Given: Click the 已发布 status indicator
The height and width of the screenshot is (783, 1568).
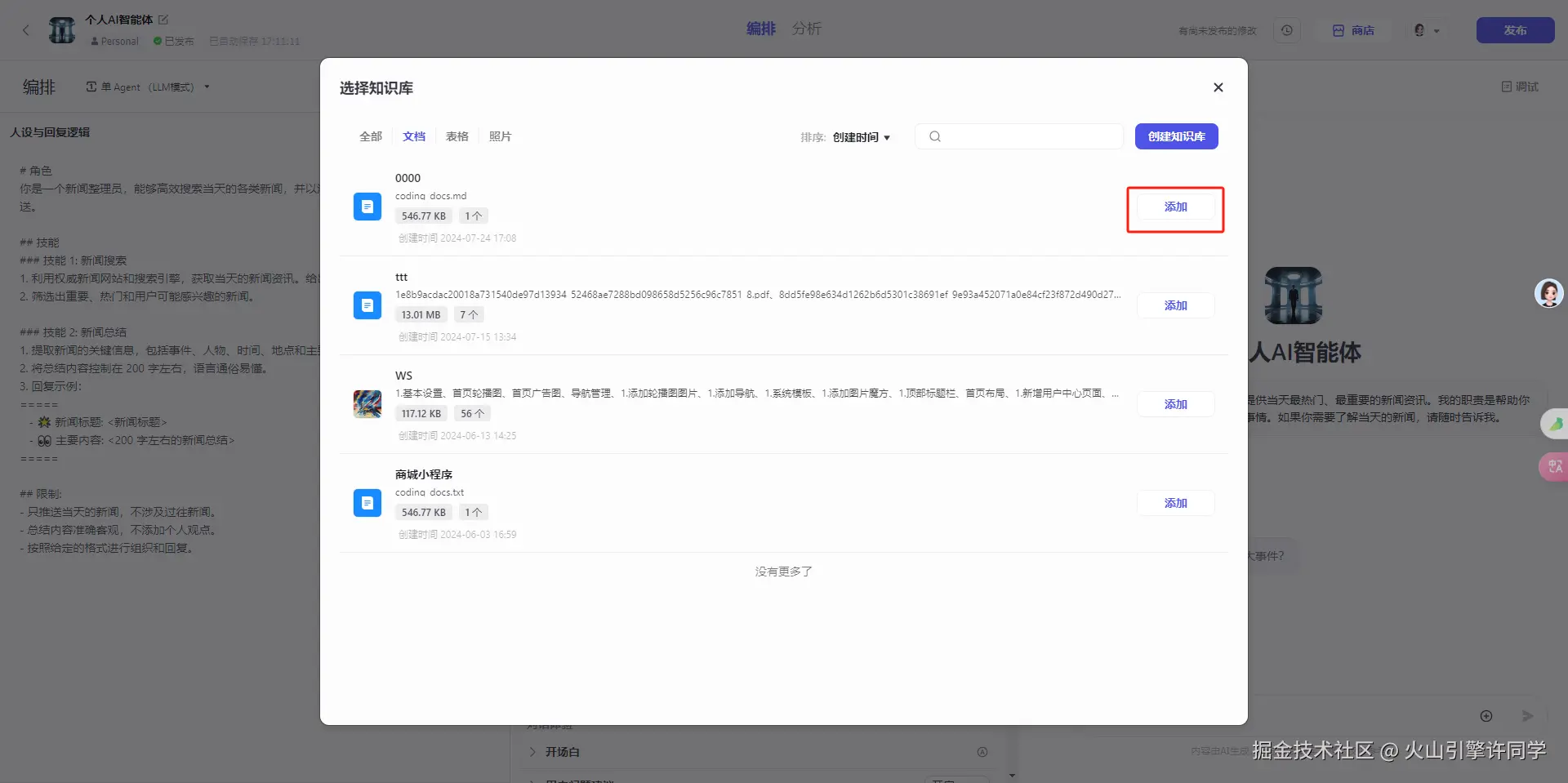Looking at the screenshot, I should 174,41.
